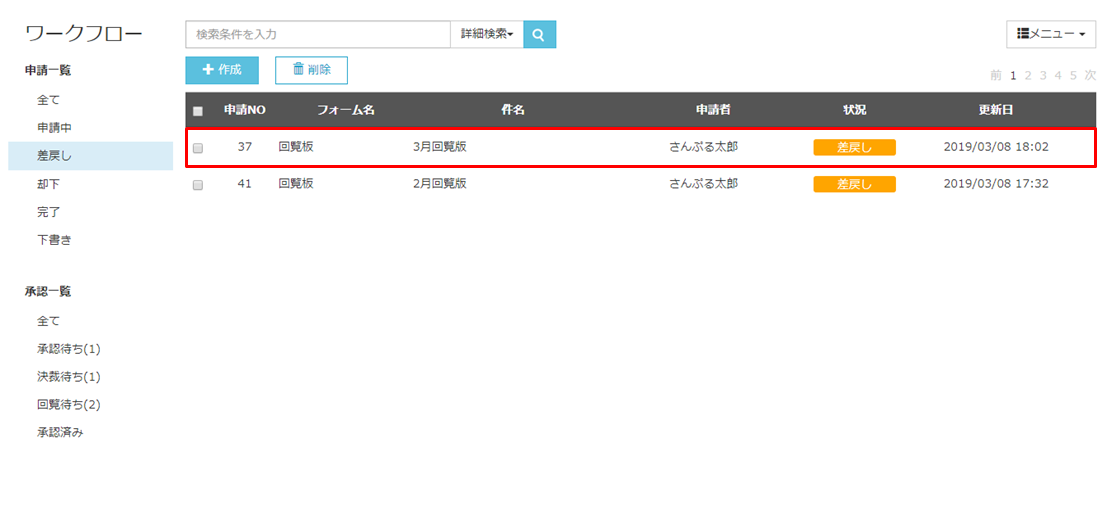Image resolution: width=1120 pixels, height=506 pixels.
Task: Click the magnifier search button
Action: 539,34
